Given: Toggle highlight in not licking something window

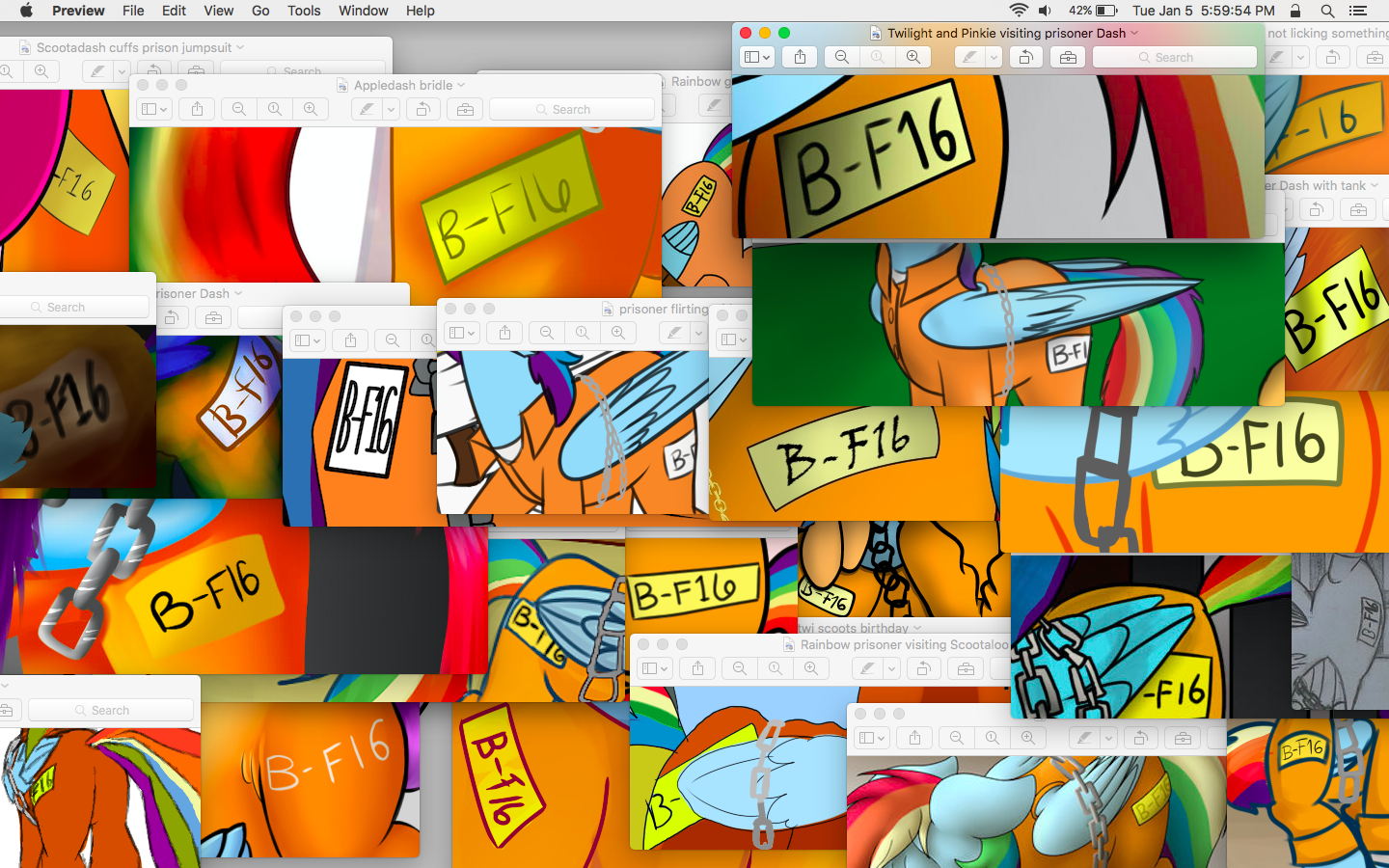Looking at the screenshot, I should click(x=1276, y=57).
